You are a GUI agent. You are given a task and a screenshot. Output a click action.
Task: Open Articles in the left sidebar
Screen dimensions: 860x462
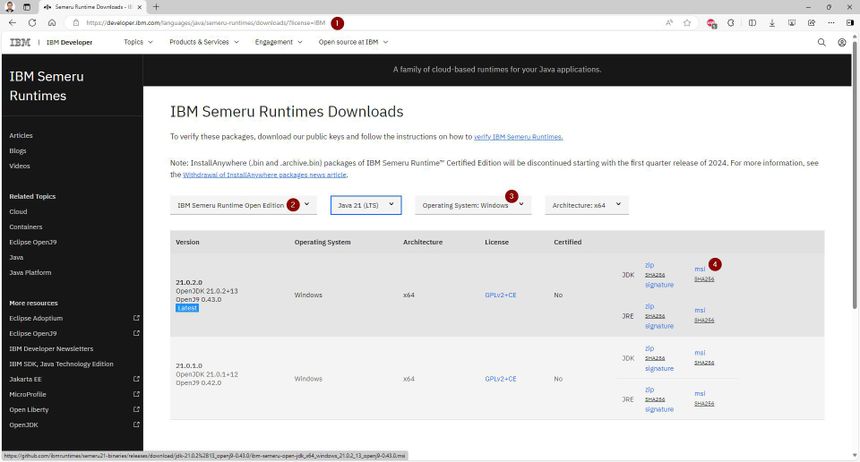point(21,135)
